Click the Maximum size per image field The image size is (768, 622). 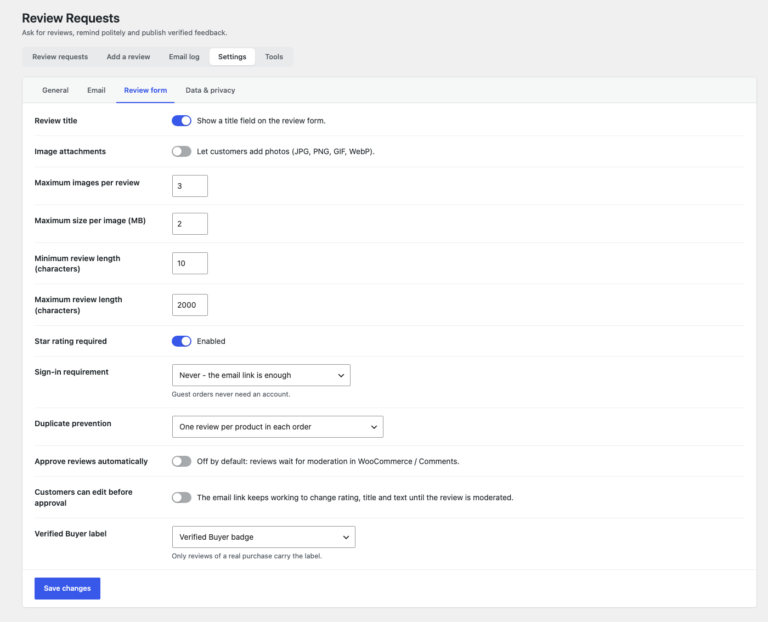click(x=190, y=223)
